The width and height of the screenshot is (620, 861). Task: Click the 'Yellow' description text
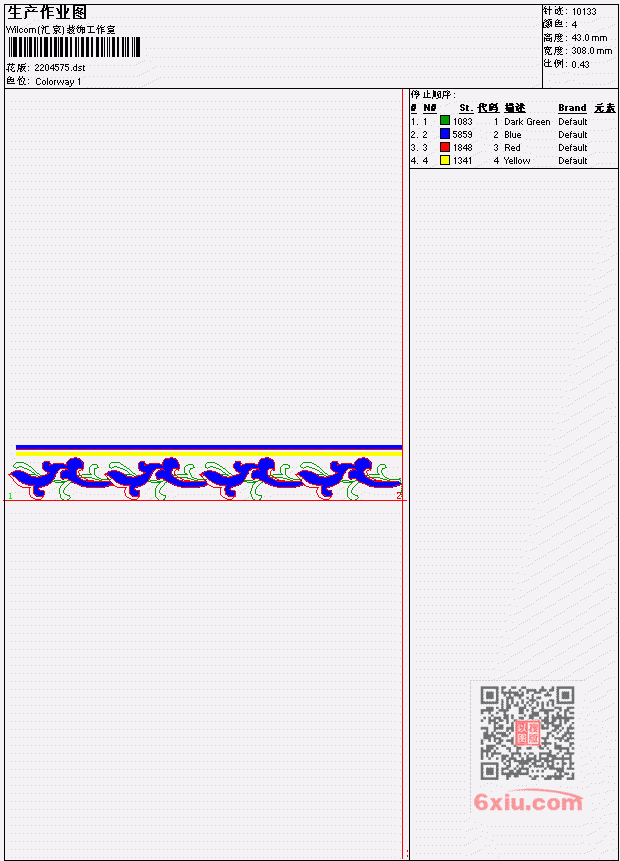[x=517, y=161]
